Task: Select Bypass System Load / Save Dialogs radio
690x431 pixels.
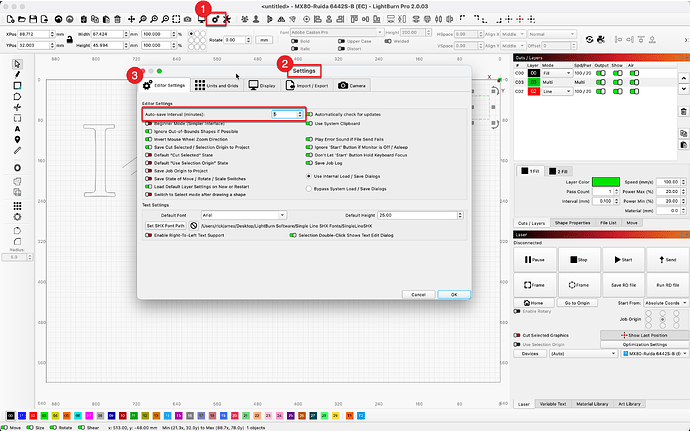Action: click(309, 188)
